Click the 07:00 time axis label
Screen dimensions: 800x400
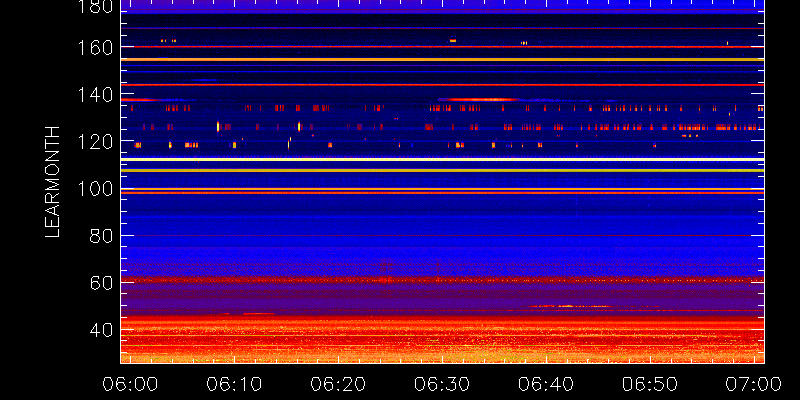coord(754,384)
